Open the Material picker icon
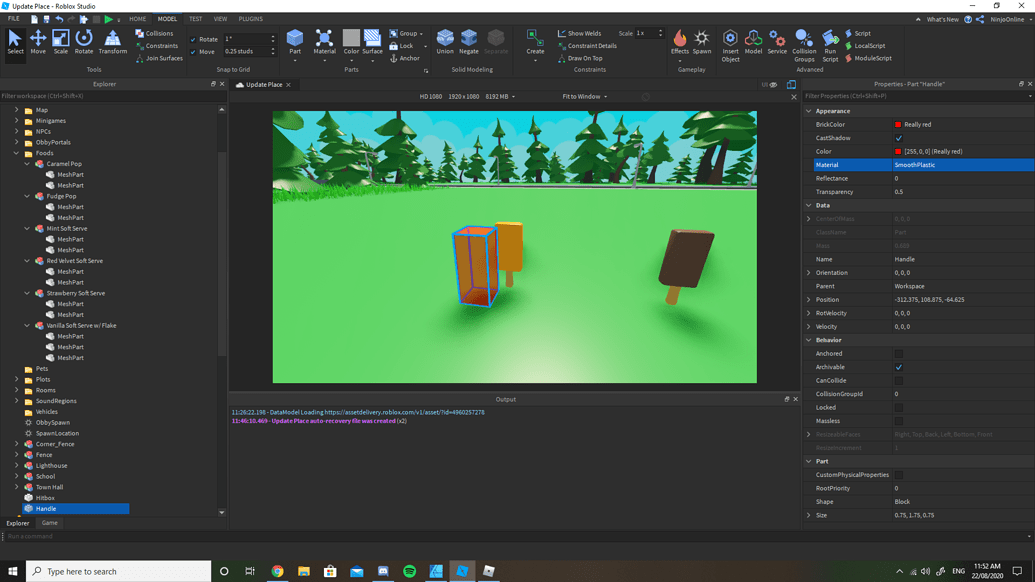The height and width of the screenshot is (582, 1035). [x=324, y=40]
